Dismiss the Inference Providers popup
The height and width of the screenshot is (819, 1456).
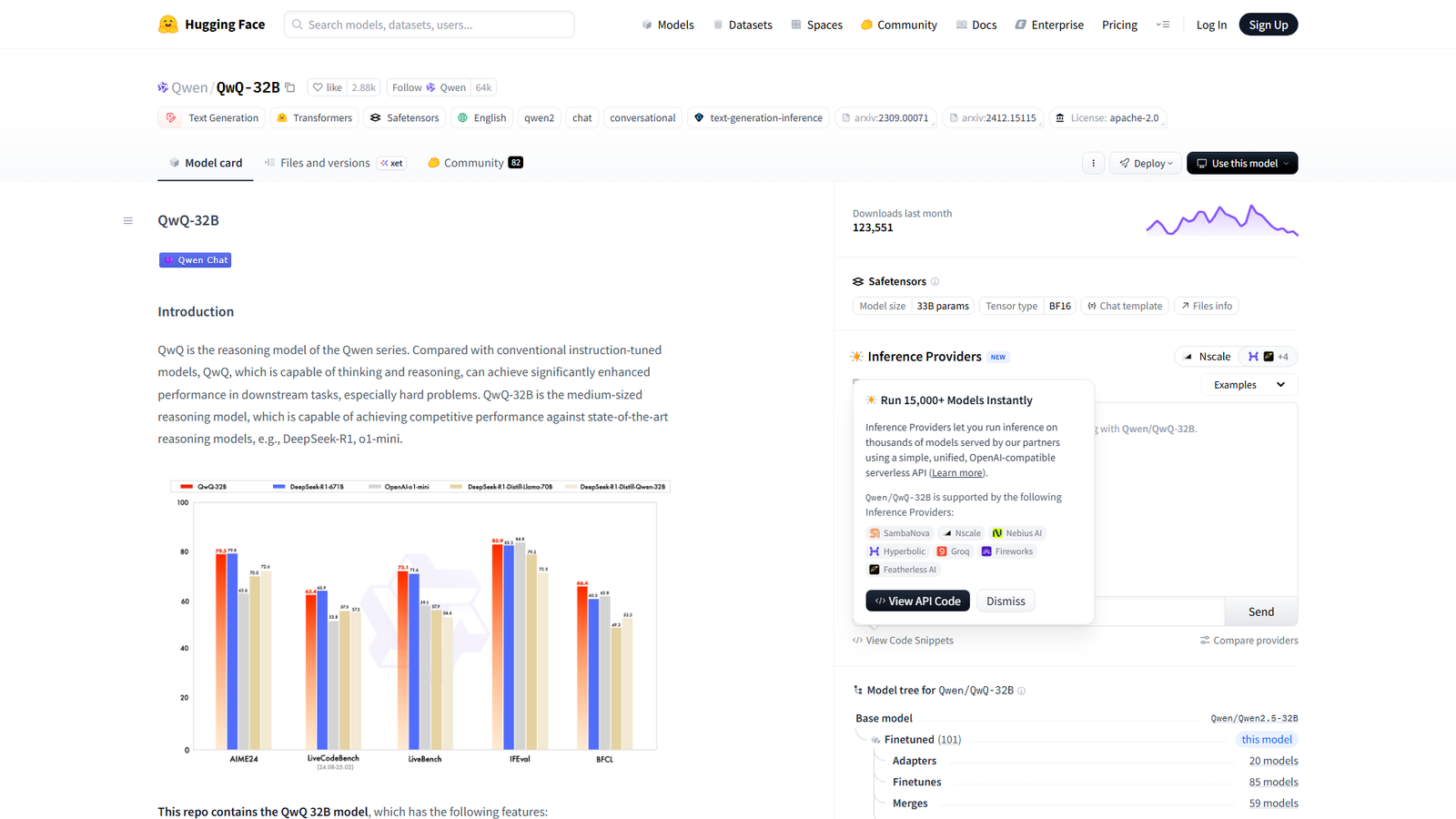click(x=1005, y=601)
